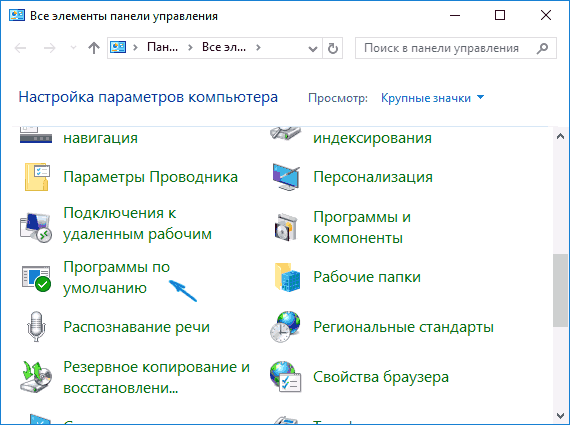This screenshot has height=425, width=570.
Task: Expand chevron after Все эл... breadcrumb
Action: [x=258, y=47]
